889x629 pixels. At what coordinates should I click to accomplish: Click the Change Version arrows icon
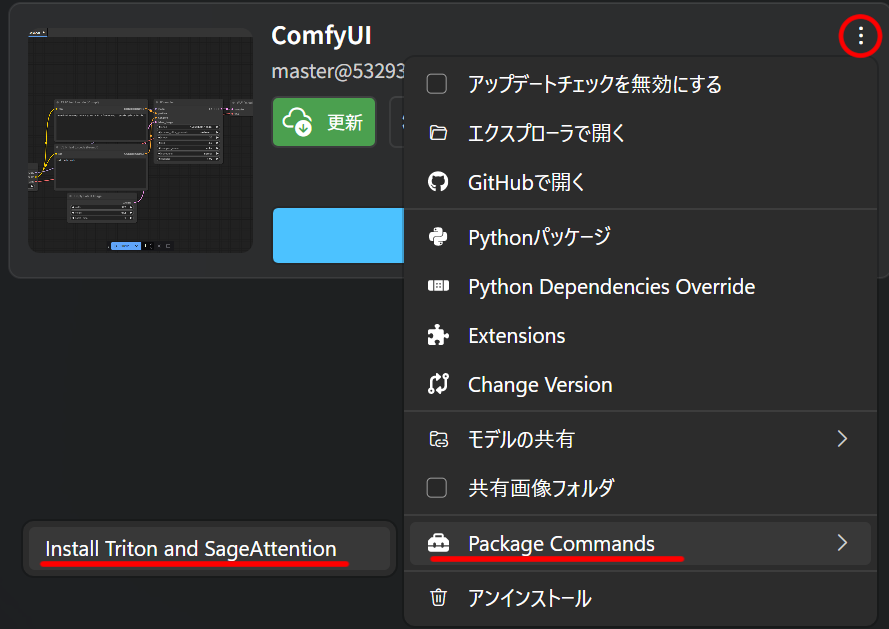point(438,385)
